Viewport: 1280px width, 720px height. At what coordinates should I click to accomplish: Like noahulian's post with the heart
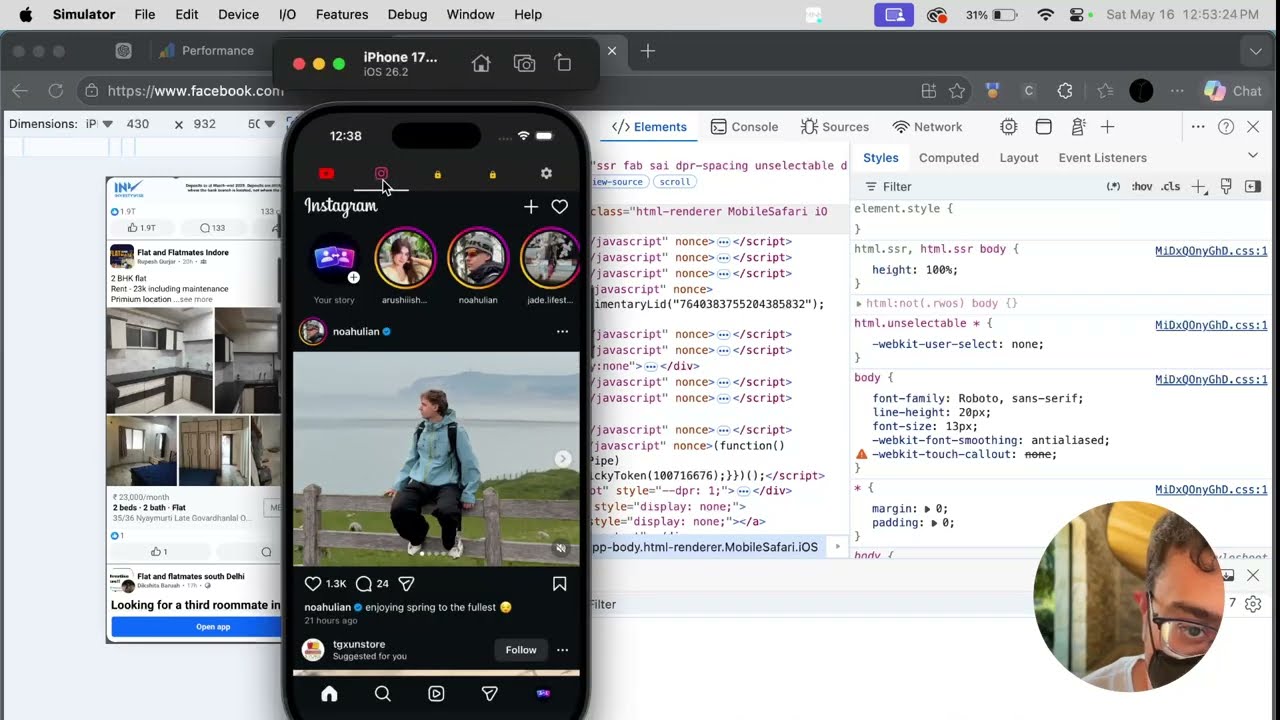point(313,584)
